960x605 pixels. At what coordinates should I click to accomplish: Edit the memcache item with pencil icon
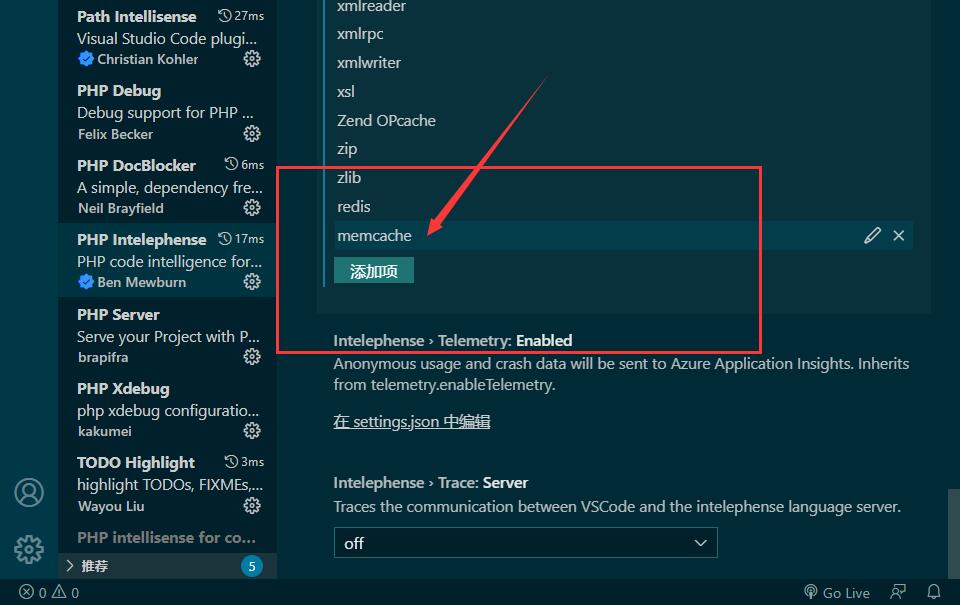872,236
